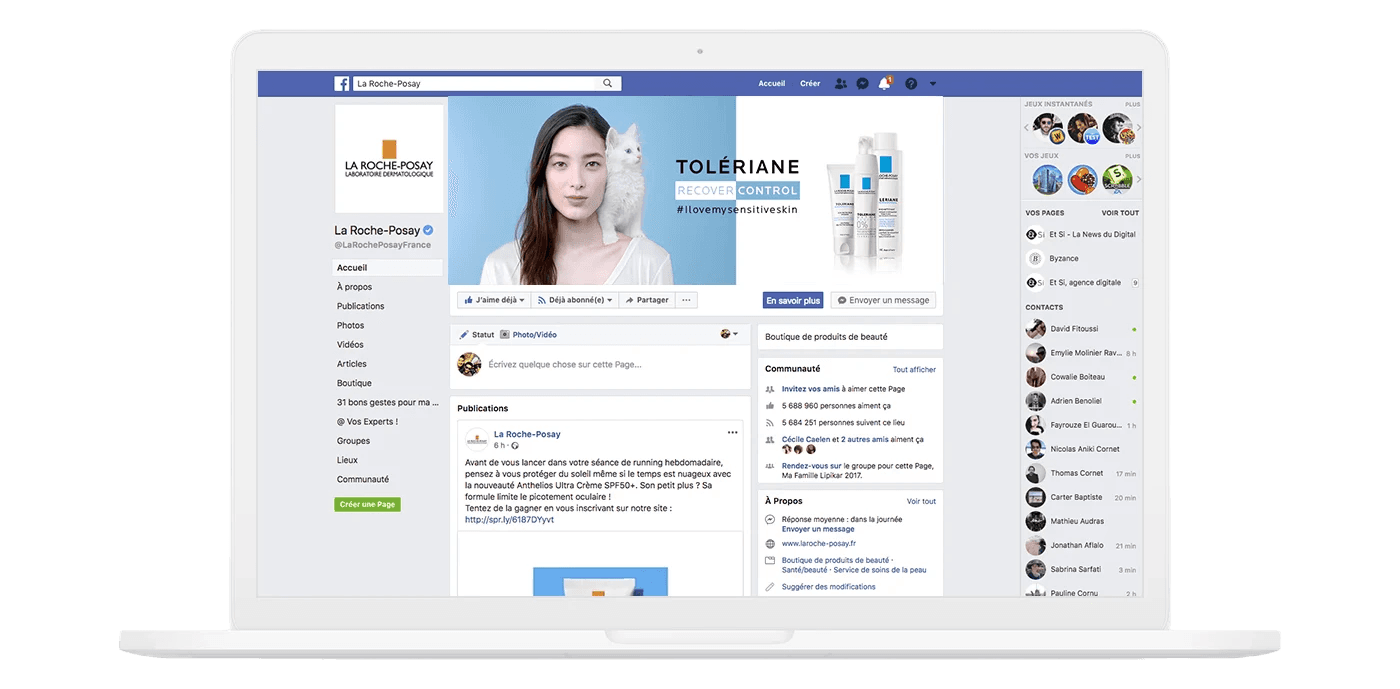Open the first instant game with W badge
Screen dimensions: 1400x689
pyautogui.click(x=1049, y=128)
